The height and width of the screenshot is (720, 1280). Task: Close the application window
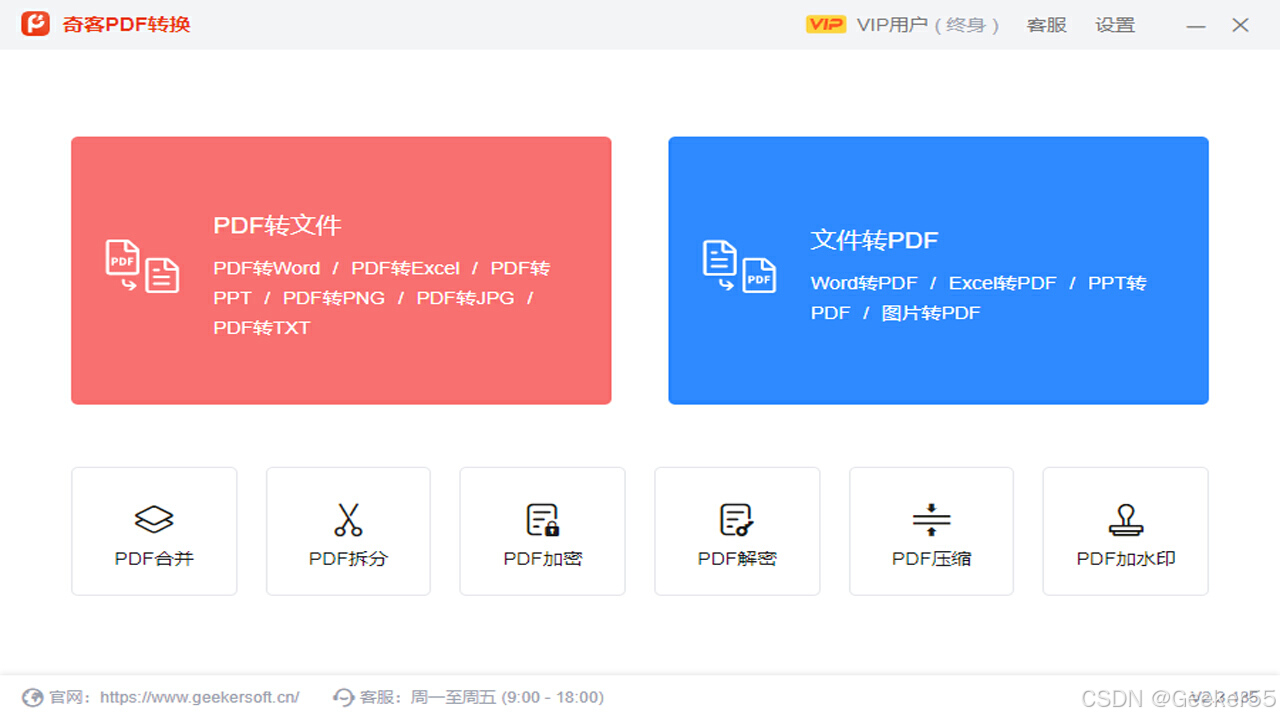point(1241,25)
